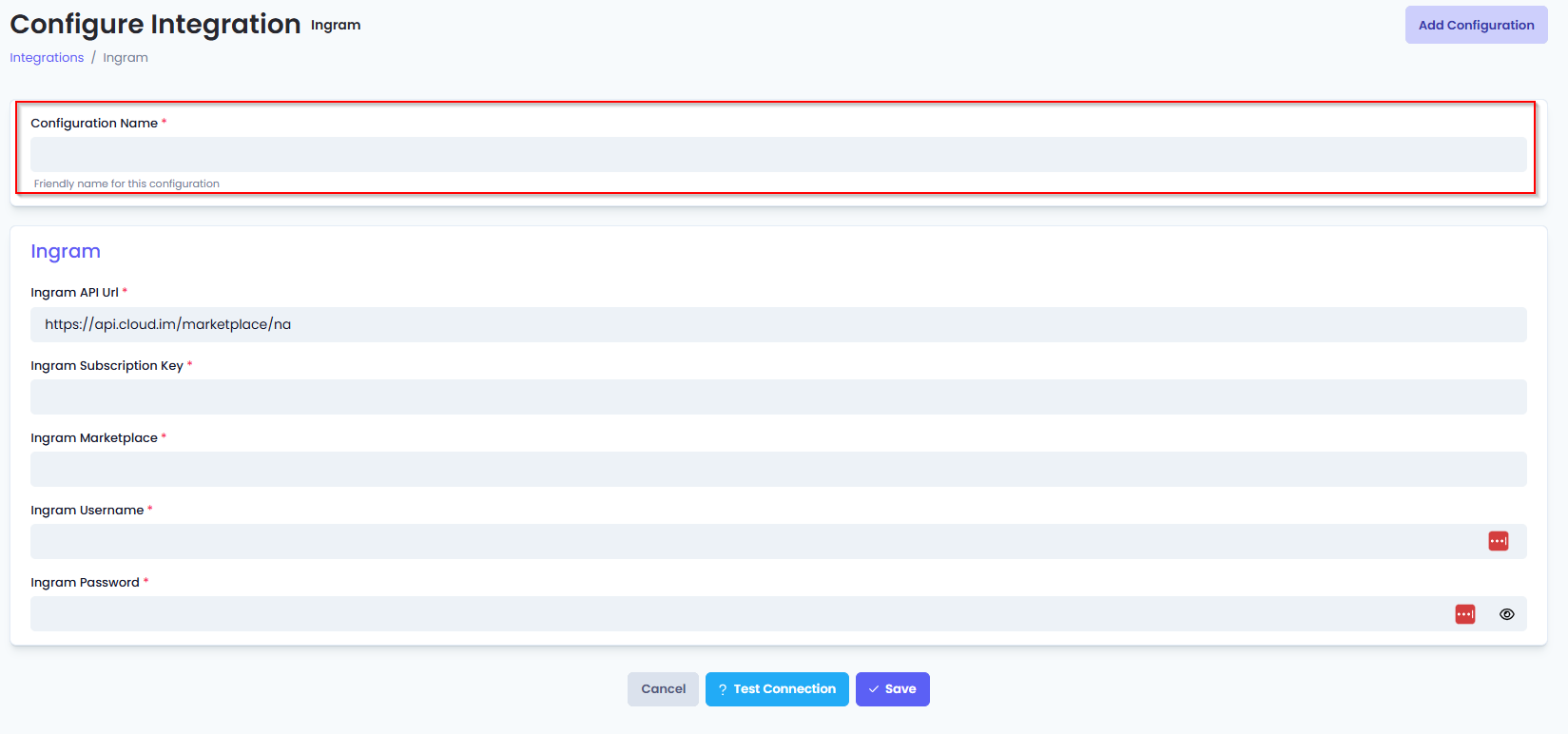Click the Ingram API Url field
Viewport: 1568px width, 734px height.
click(x=778, y=324)
